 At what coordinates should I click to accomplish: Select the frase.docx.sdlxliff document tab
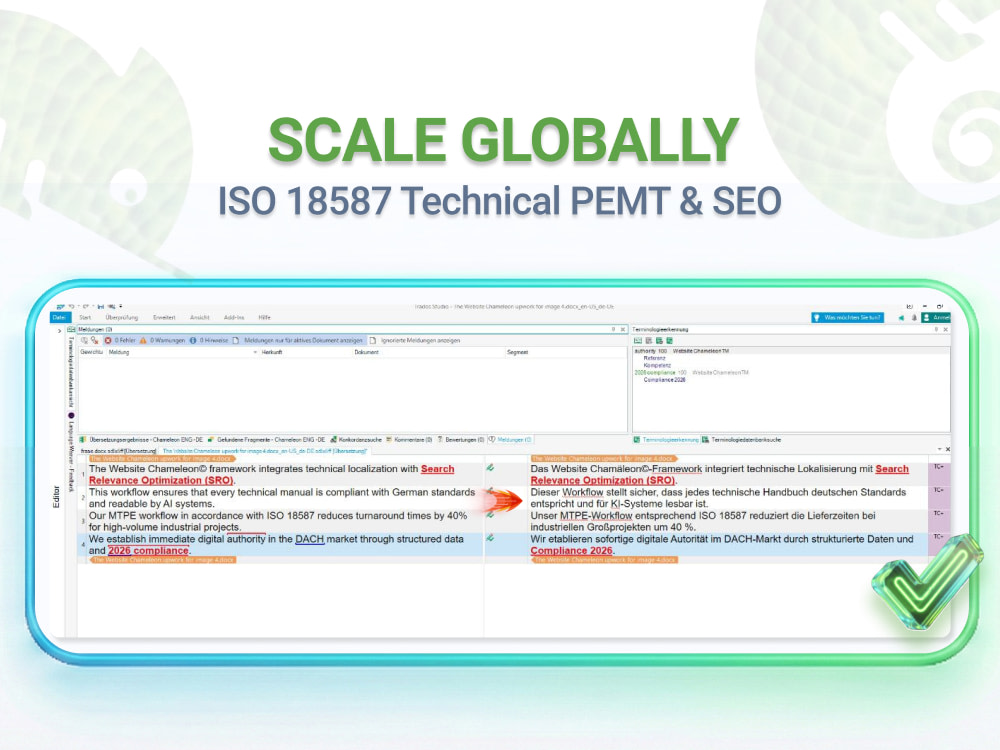pos(118,451)
